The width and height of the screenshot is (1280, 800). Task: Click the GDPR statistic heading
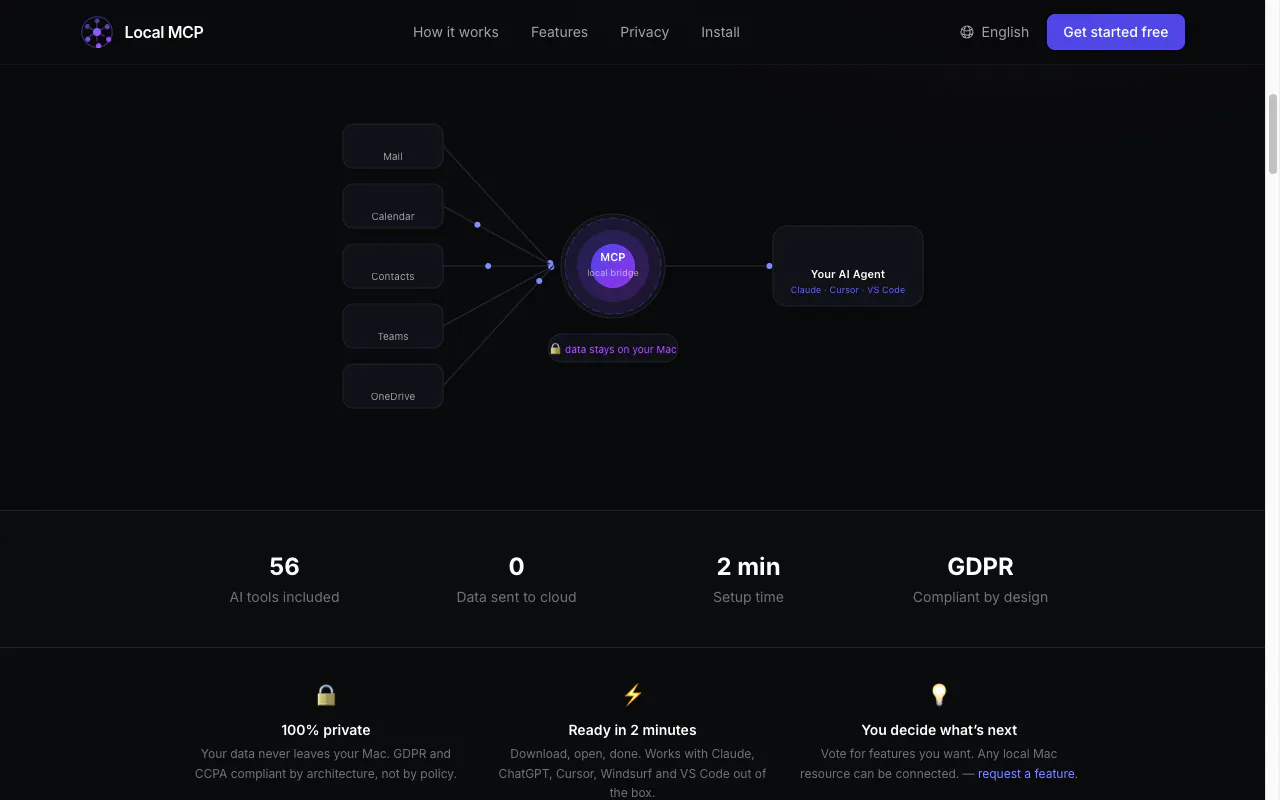pyautogui.click(x=980, y=566)
